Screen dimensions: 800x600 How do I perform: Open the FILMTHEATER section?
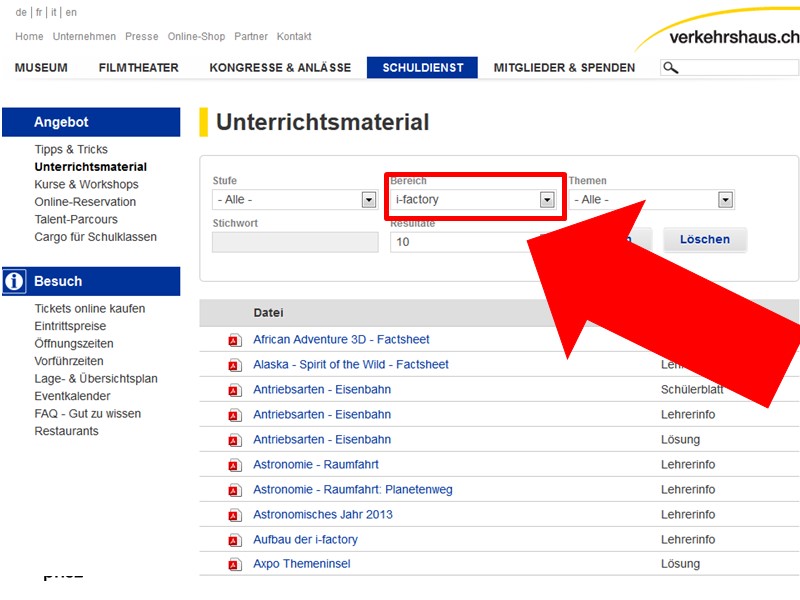tap(138, 68)
